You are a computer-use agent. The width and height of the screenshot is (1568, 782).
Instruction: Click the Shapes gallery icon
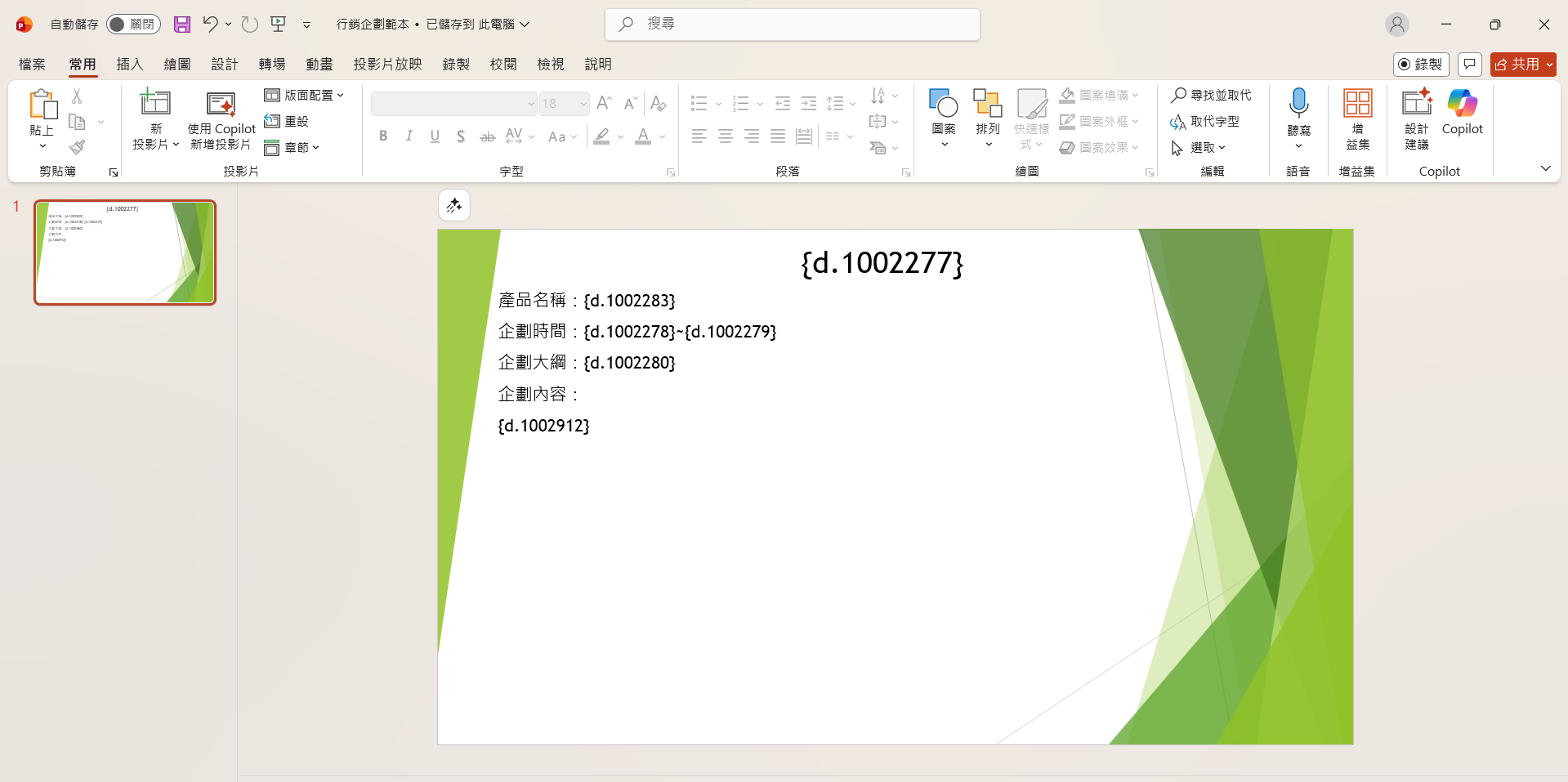coord(944,105)
